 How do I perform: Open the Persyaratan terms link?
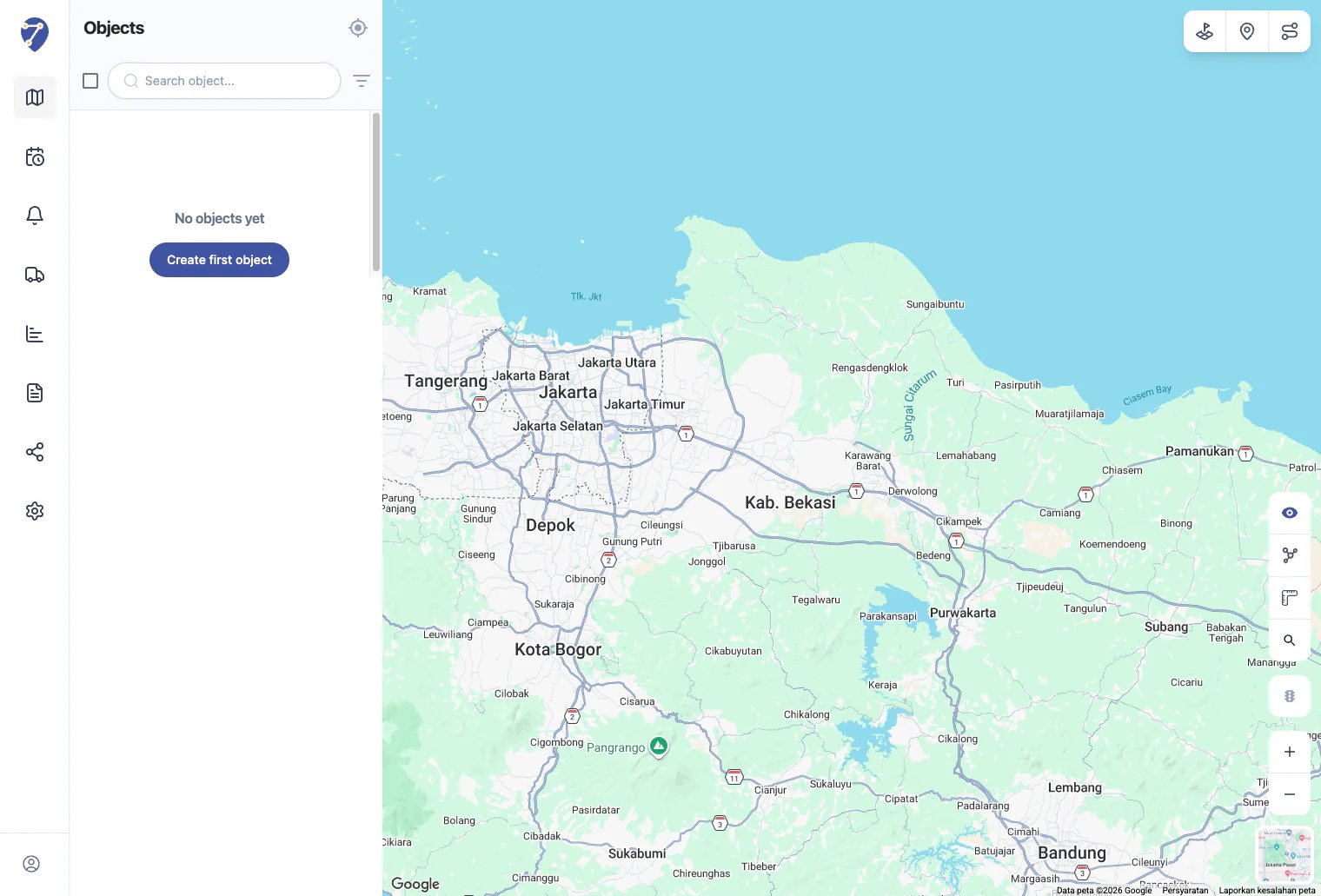coord(1185,890)
